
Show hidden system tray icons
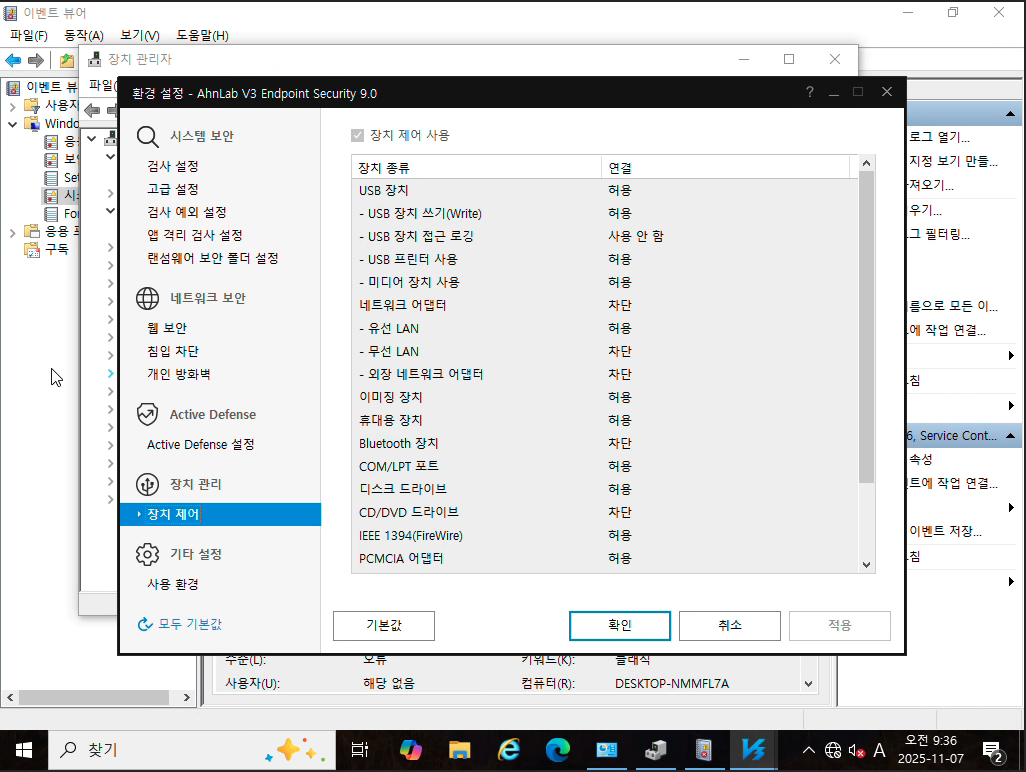click(808, 750)
